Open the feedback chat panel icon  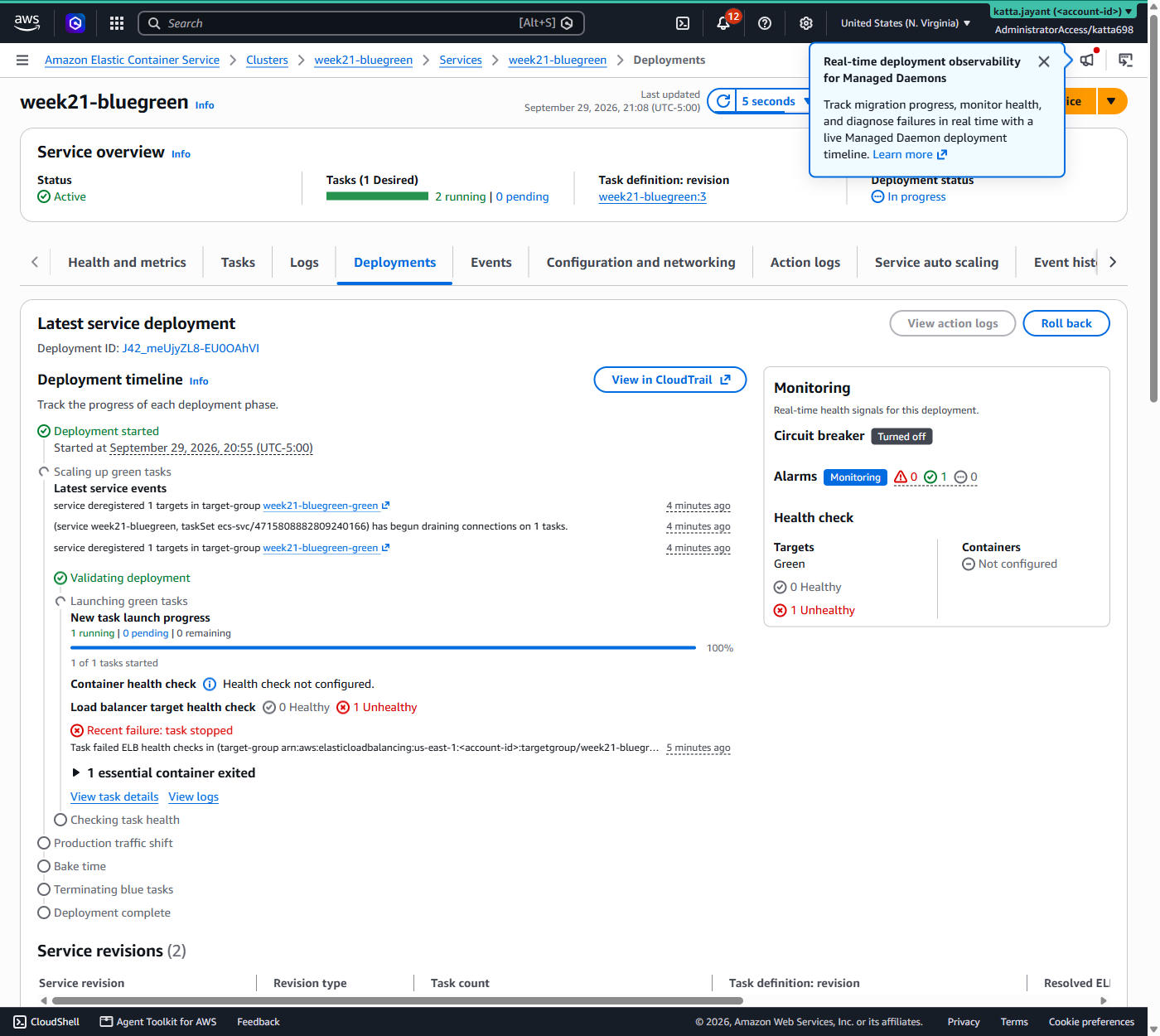(1125, 60)
